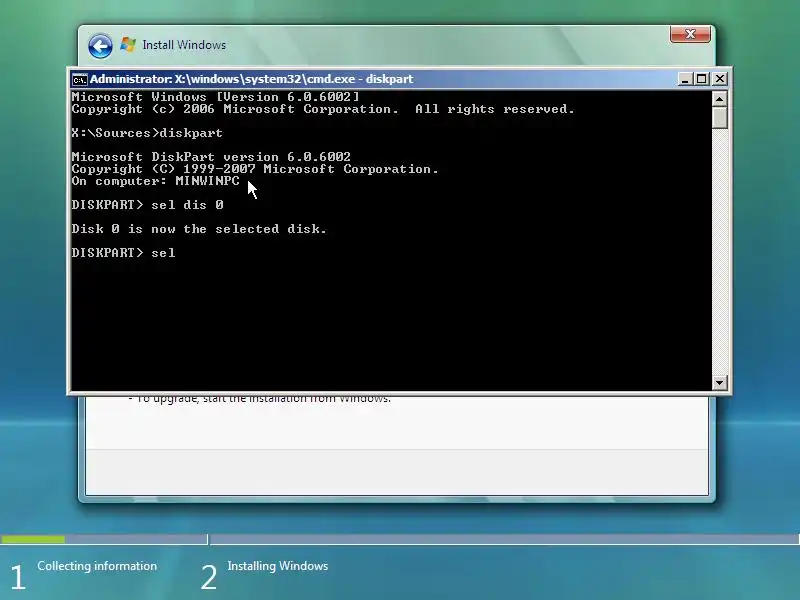The width and height of the screenshot is (800, 600).
Task: Maximize the diskpart command prompt window
Action: coord(702,79)
